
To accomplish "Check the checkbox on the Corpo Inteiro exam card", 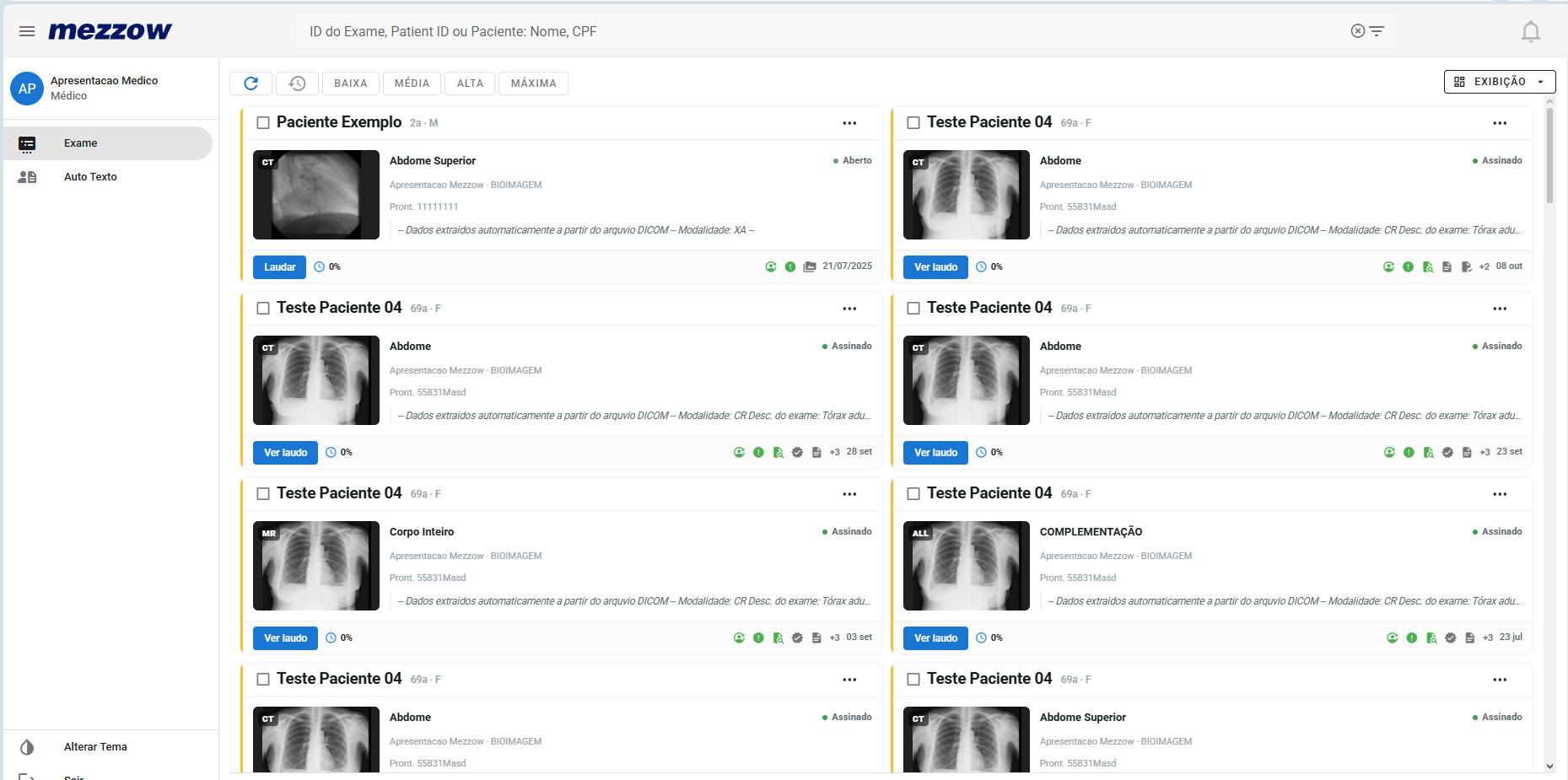I will point(263,494).
